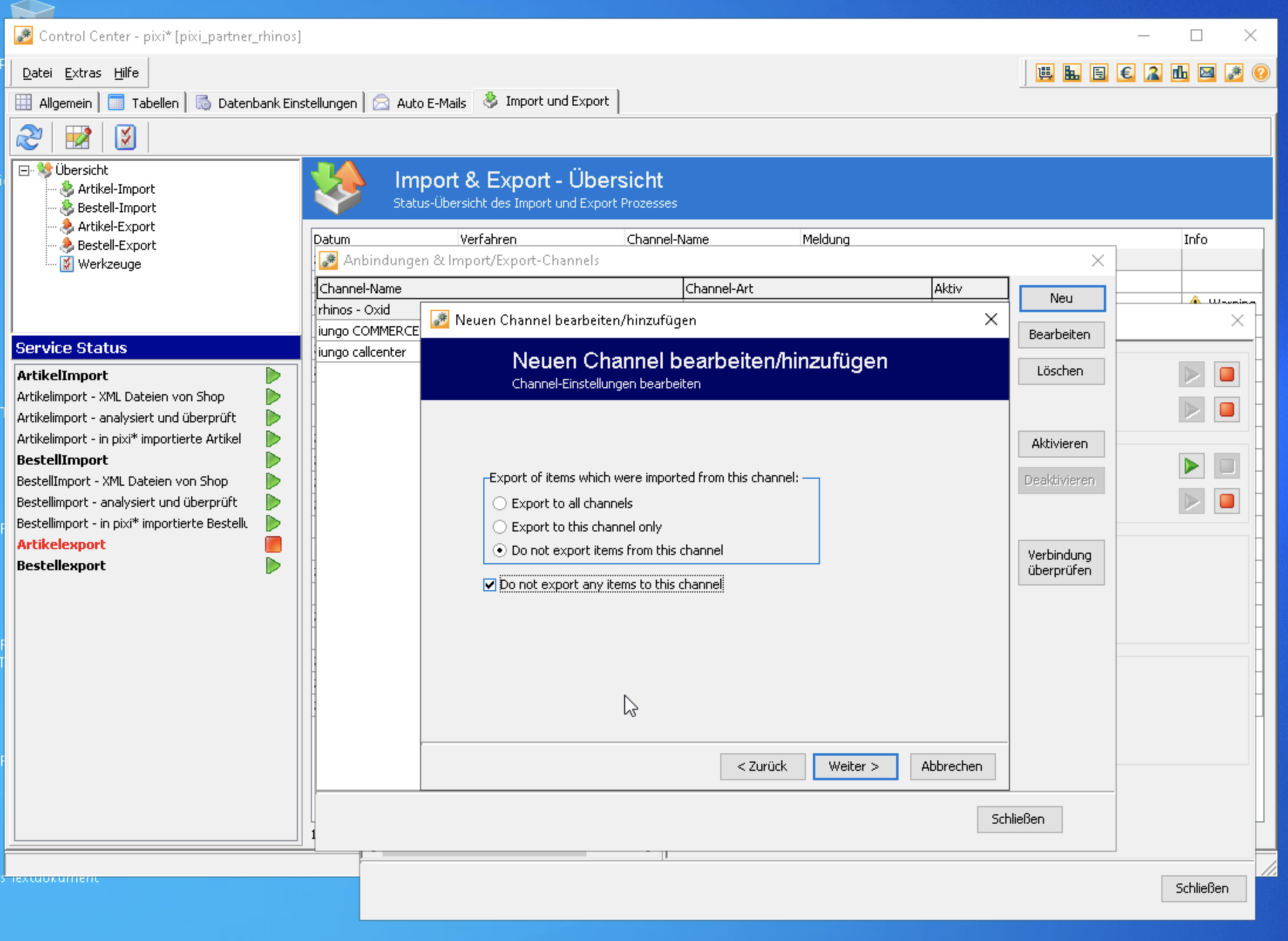Open the Hilfe menu

pos(126,73)
